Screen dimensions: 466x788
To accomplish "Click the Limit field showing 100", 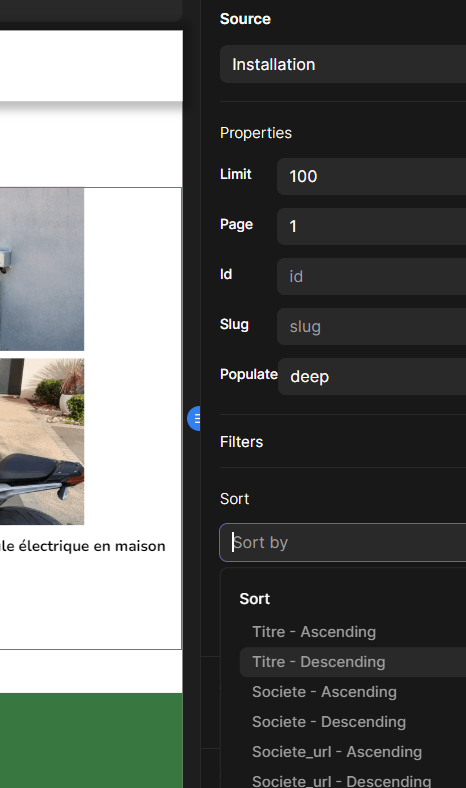I will click(371, 176).
